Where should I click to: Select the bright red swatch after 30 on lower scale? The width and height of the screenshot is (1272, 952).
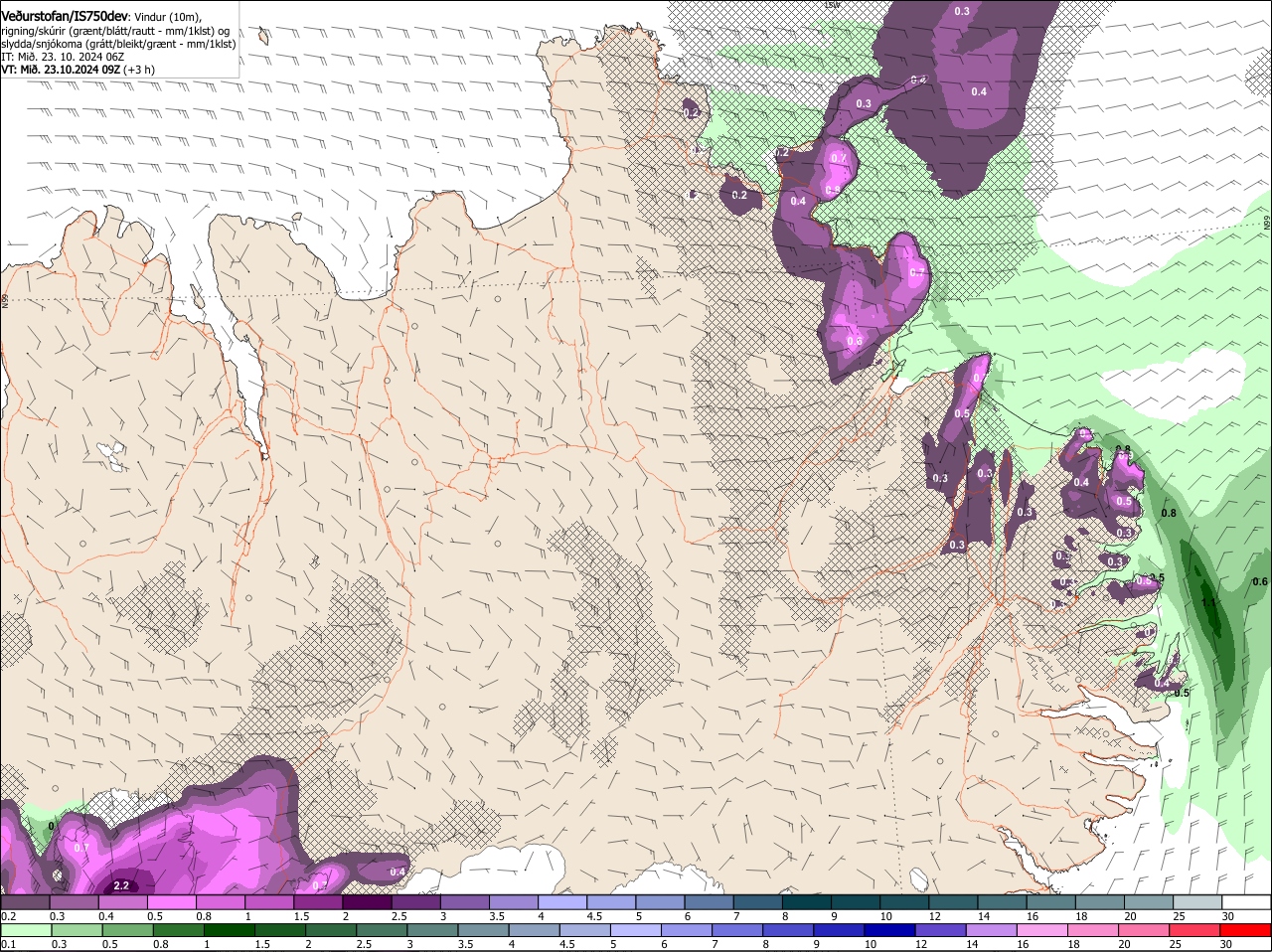pos(1246,930)
